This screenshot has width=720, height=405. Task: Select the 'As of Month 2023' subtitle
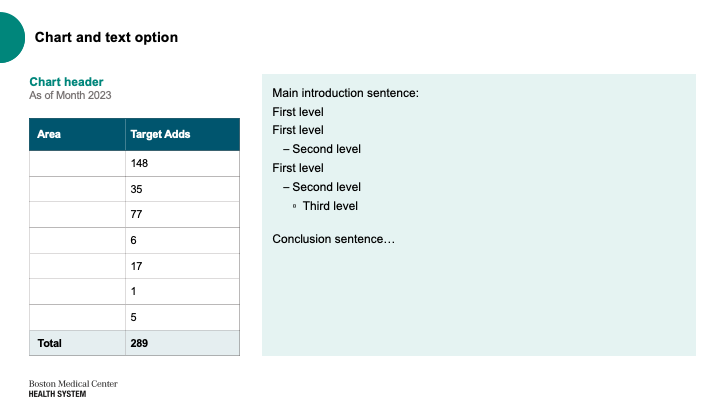[x=70, y=95]
